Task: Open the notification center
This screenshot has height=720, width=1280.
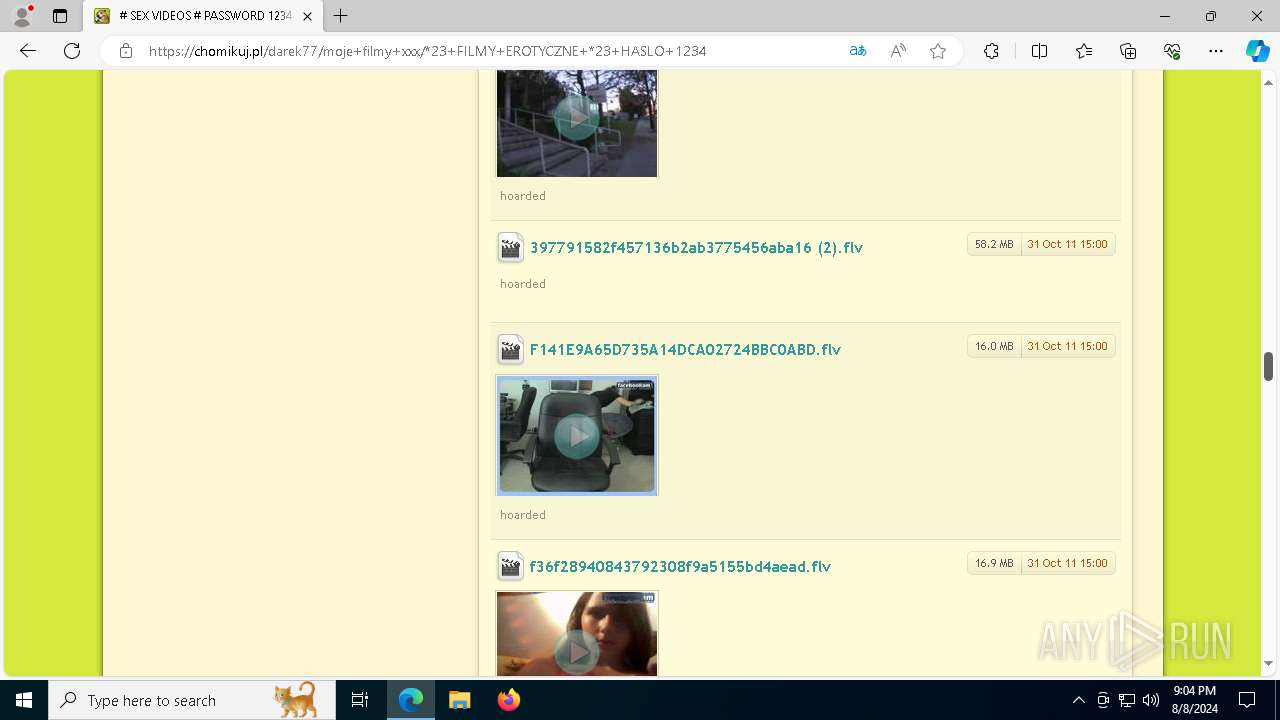Action: [1247, 700]
